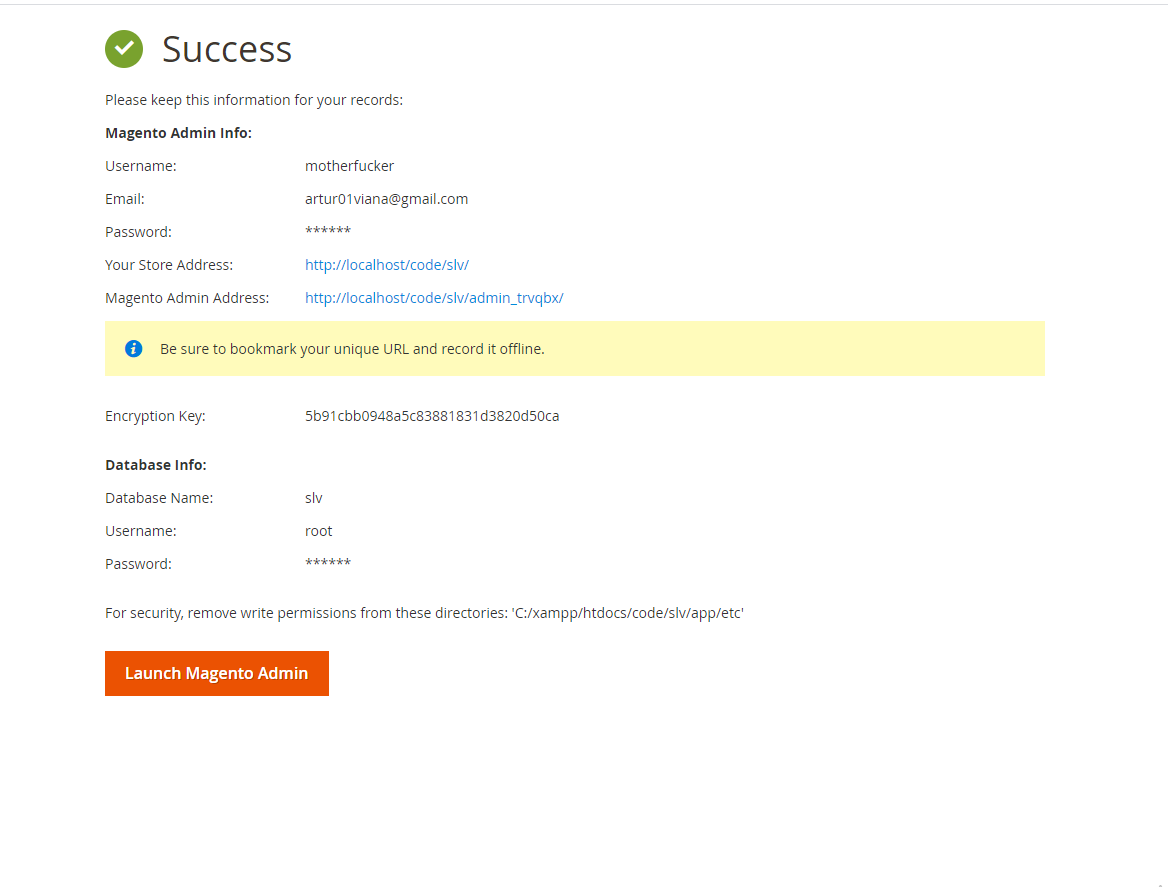Click the write permissions security message

[424, 613]
